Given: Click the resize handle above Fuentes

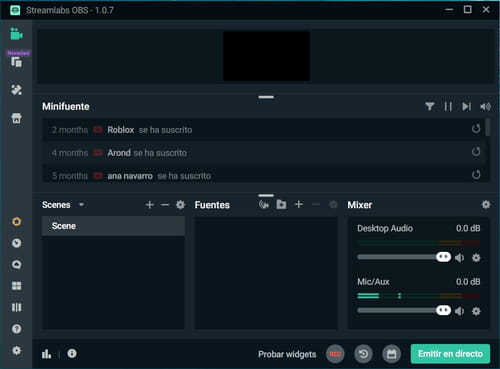Looking at the screenshot, I should tap(266, 195).
